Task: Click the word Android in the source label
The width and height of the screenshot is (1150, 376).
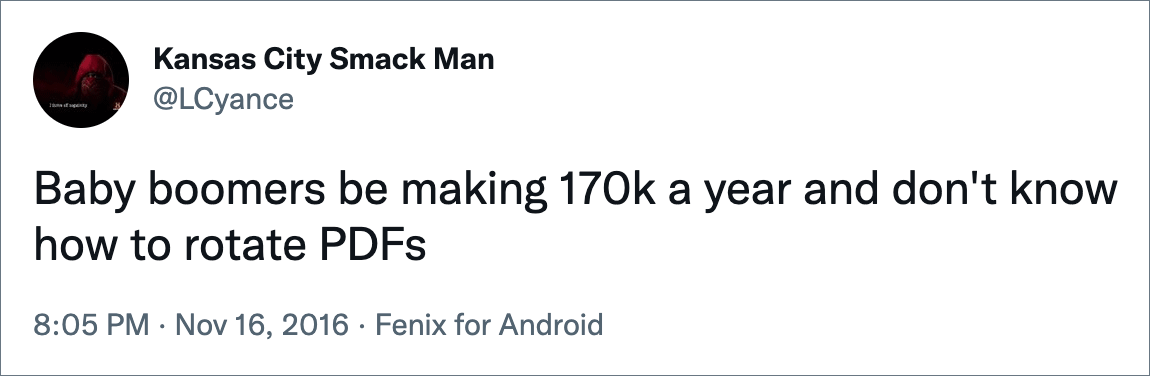Action: [x=552, y=324]
